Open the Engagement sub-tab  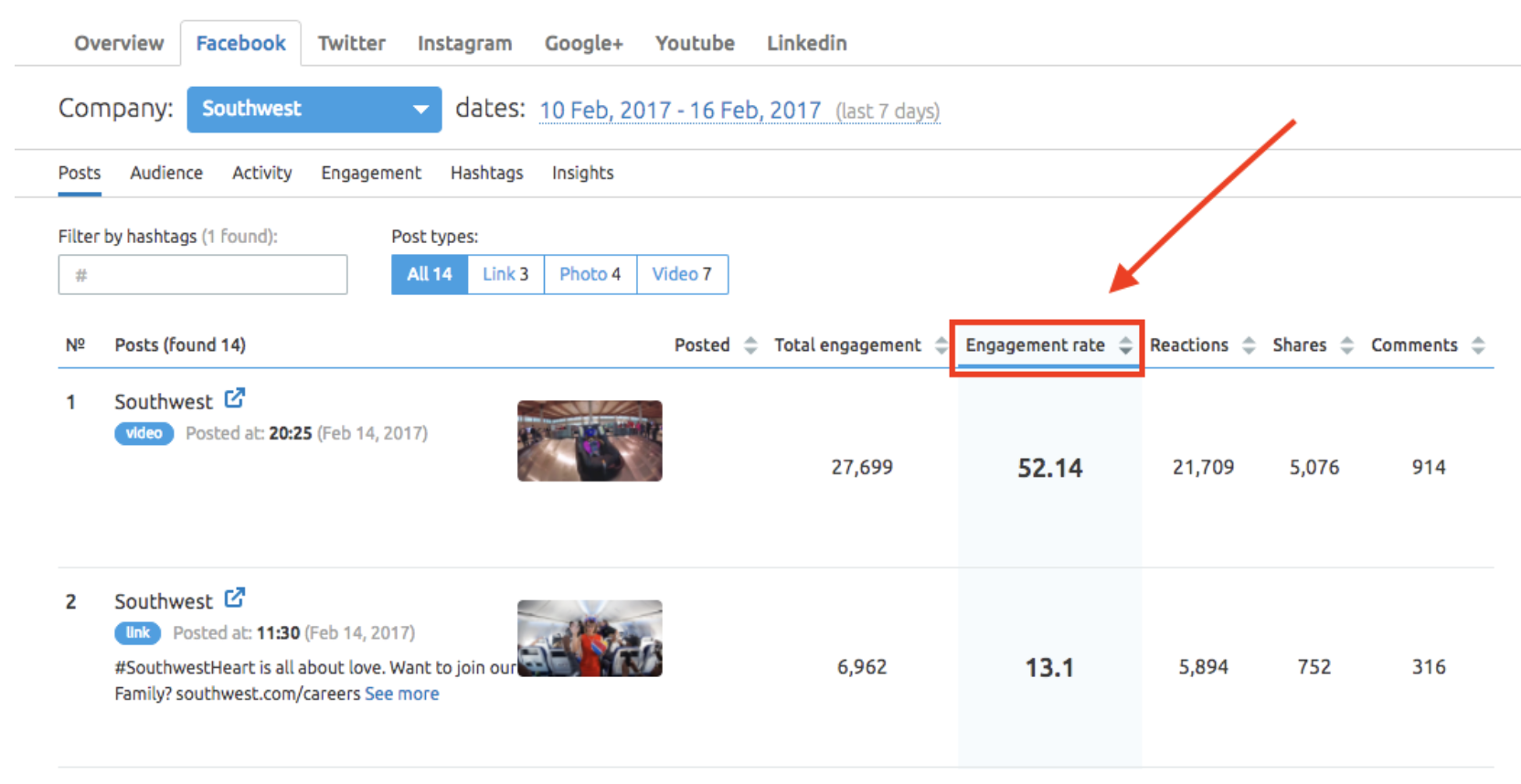[371, 173]
